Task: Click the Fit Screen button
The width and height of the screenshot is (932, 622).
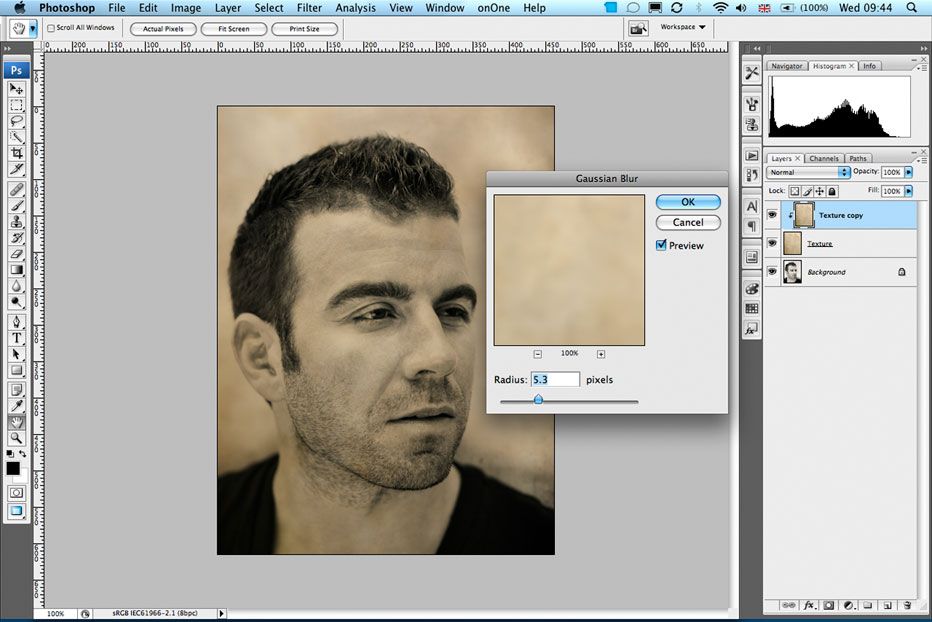Action: pos(234,29)
